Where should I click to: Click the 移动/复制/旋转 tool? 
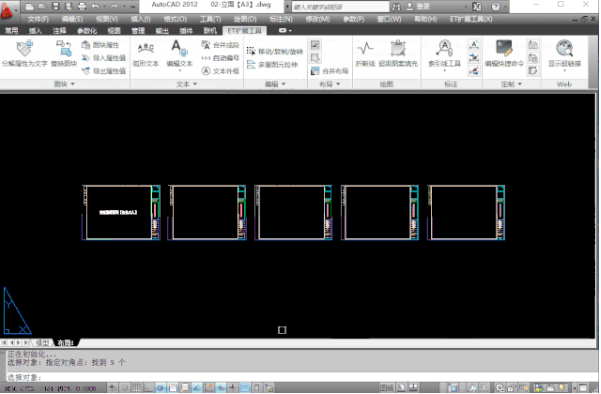point(275,51)
